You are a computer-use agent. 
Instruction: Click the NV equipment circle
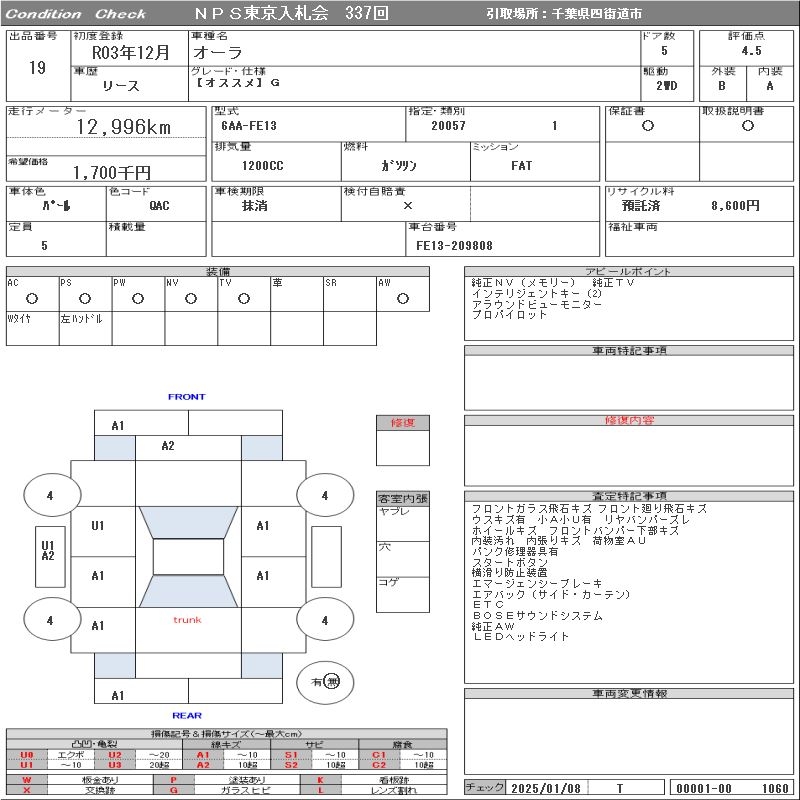tap(191, 298)
